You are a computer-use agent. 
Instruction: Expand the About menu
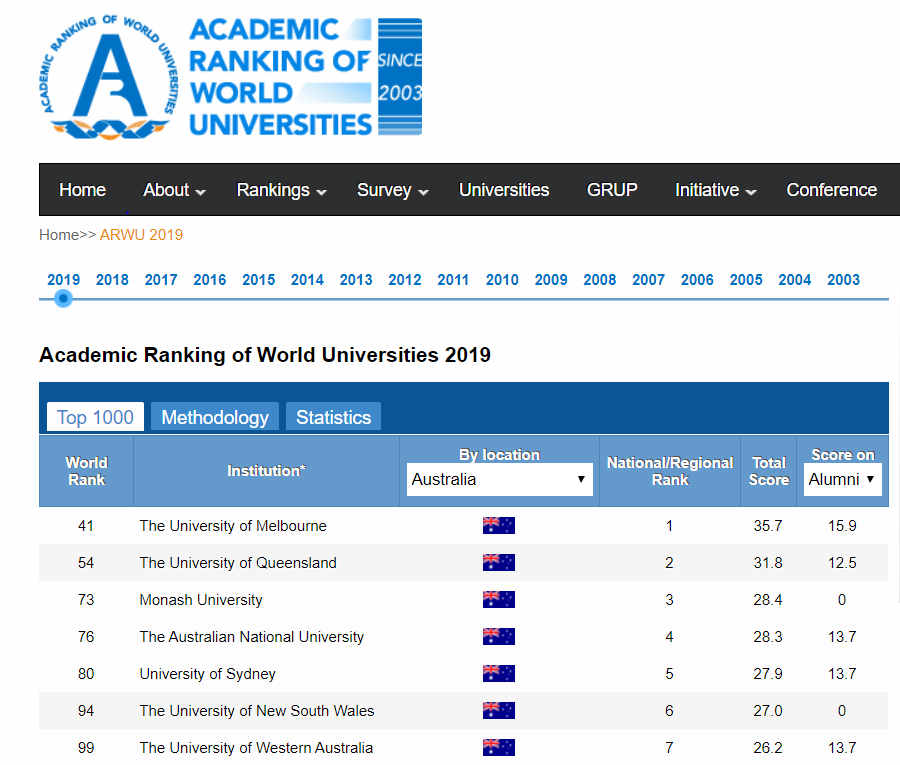pos(174,190)
